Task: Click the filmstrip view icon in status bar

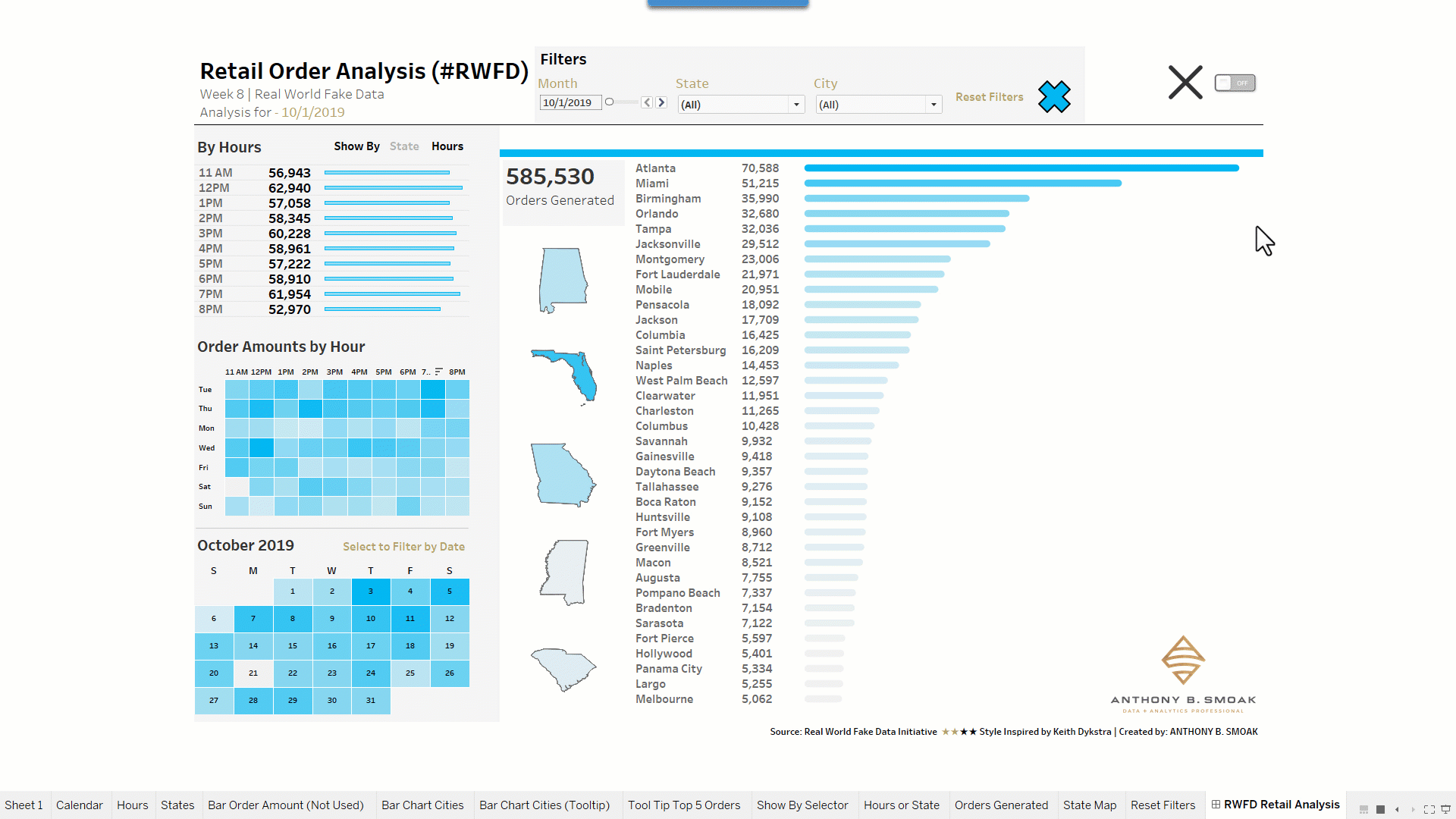Action: tap(1363, 810)
